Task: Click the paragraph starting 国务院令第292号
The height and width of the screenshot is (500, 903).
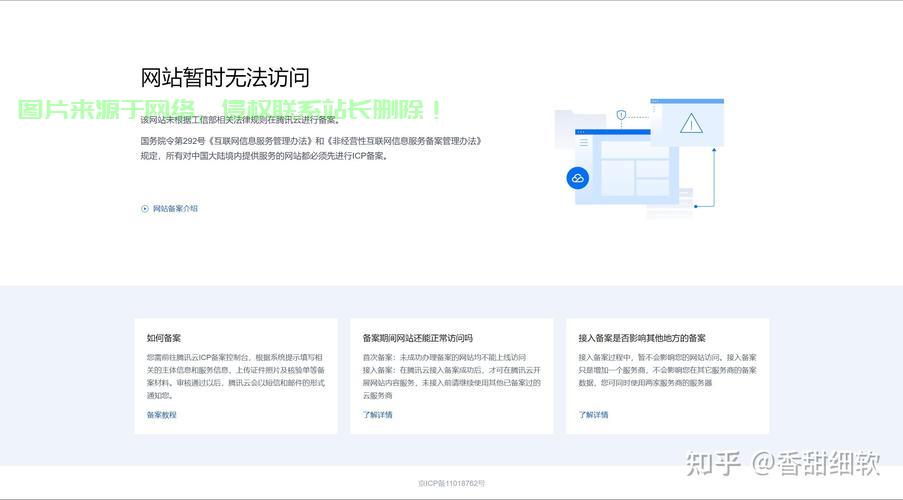Action: point(312,148)
